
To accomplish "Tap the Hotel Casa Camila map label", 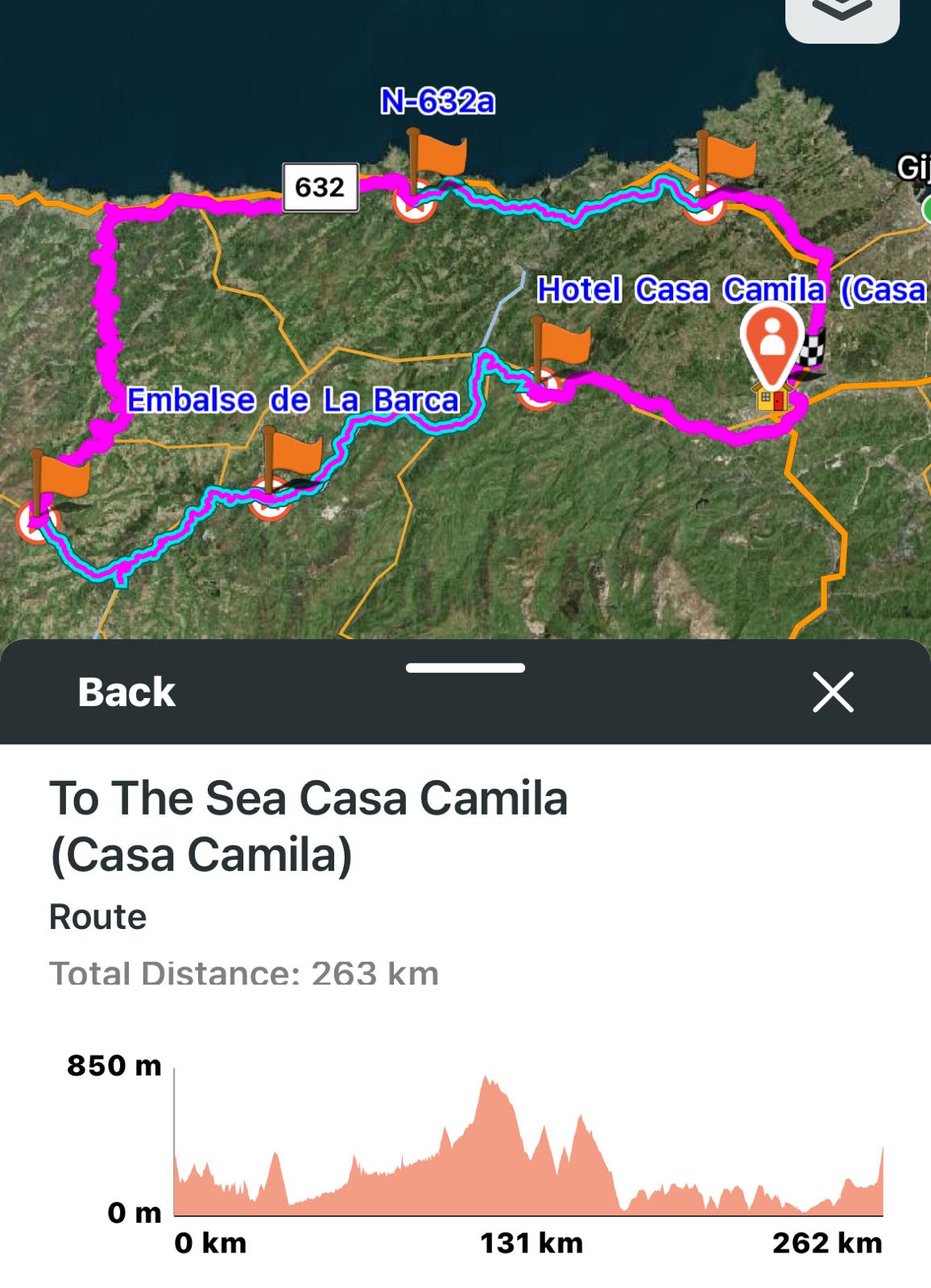I will coord(730,290).
